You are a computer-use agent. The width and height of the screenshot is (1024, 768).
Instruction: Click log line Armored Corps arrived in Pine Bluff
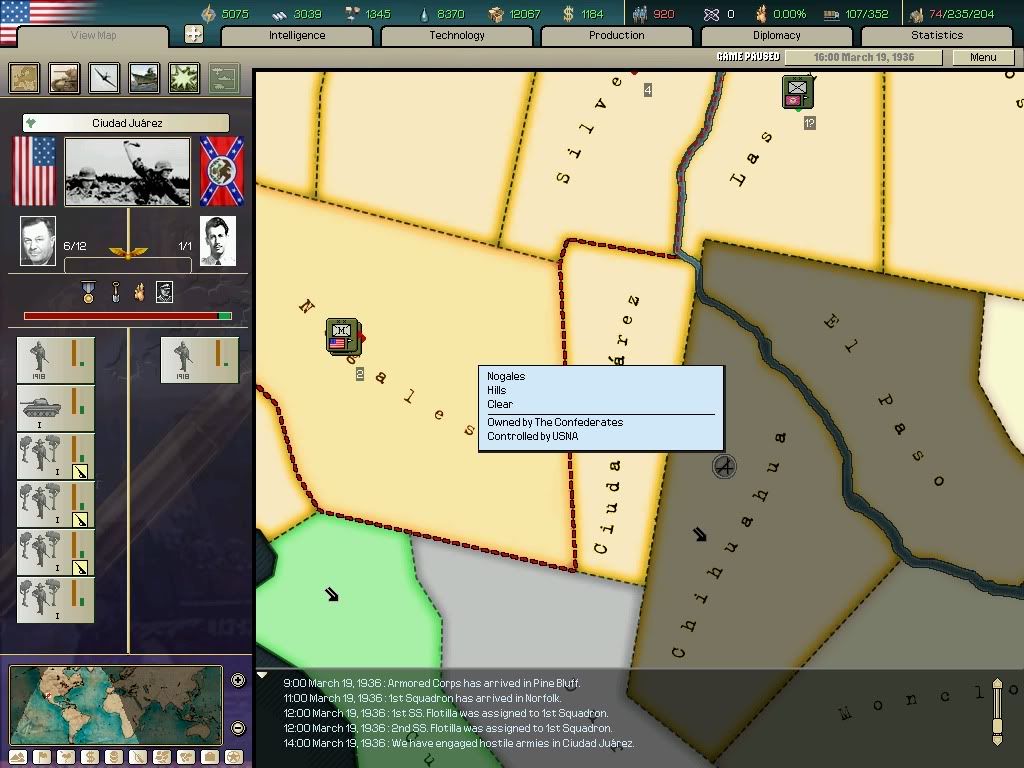pos(432,683)
